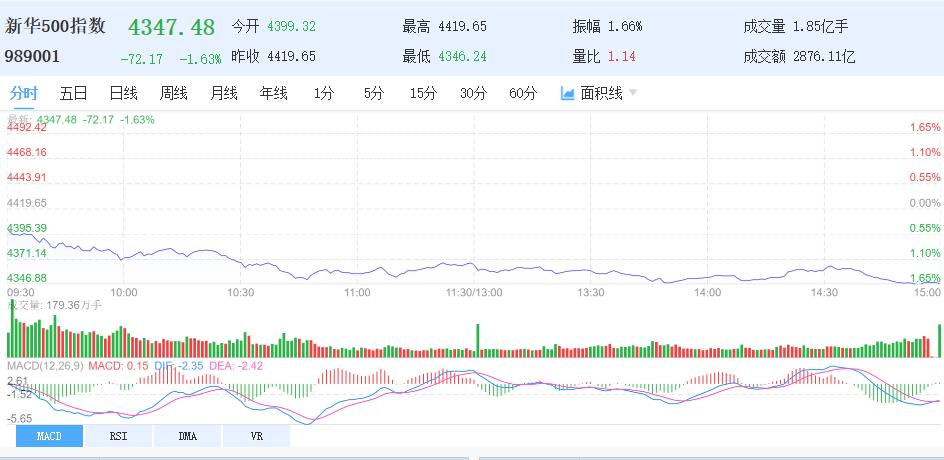Open the 五日 five-day chart tab
The height and width of the screenshot is (460, 944).
point(74,93)
